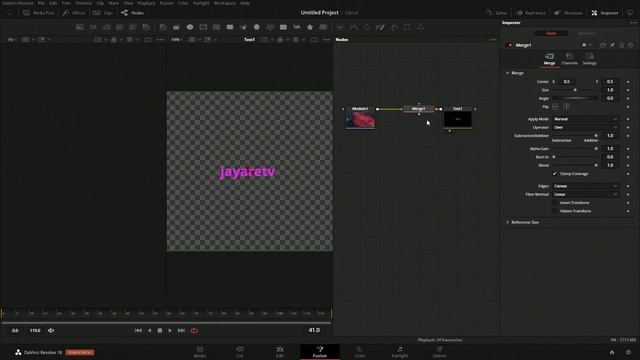Image resolution: width=640 pixels, height=360 pixels.
Task: Enable Invert Transform checkbox
Action: [x=554, y=203]
